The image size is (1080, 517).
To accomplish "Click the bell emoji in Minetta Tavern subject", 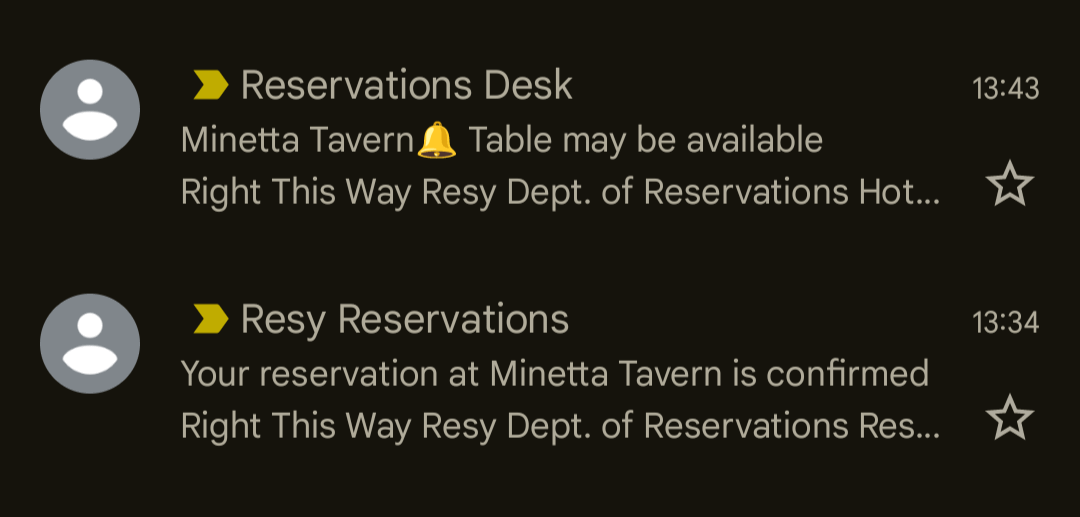I will (x=437, y=140).
